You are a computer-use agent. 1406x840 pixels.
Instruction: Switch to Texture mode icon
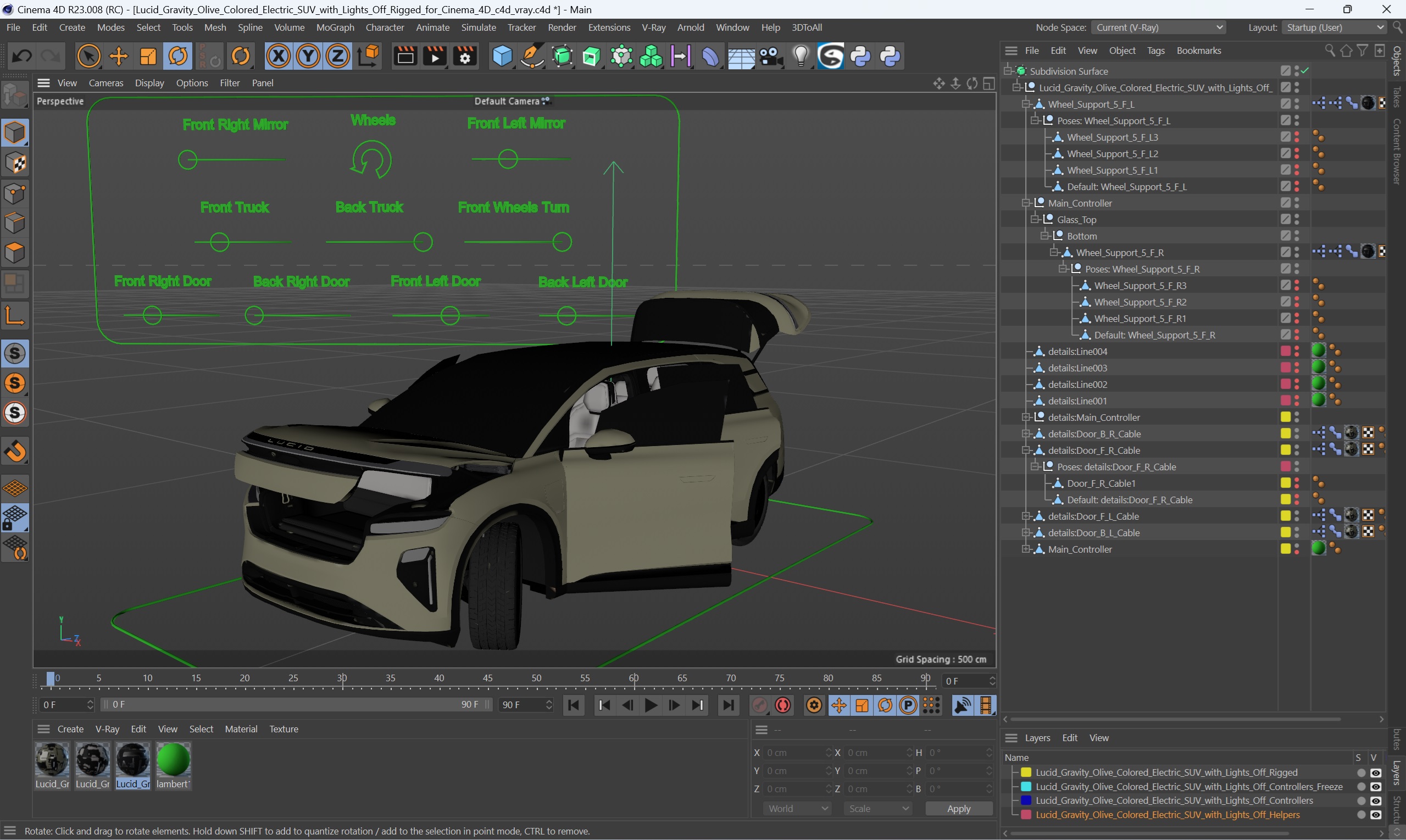[15, 163]
